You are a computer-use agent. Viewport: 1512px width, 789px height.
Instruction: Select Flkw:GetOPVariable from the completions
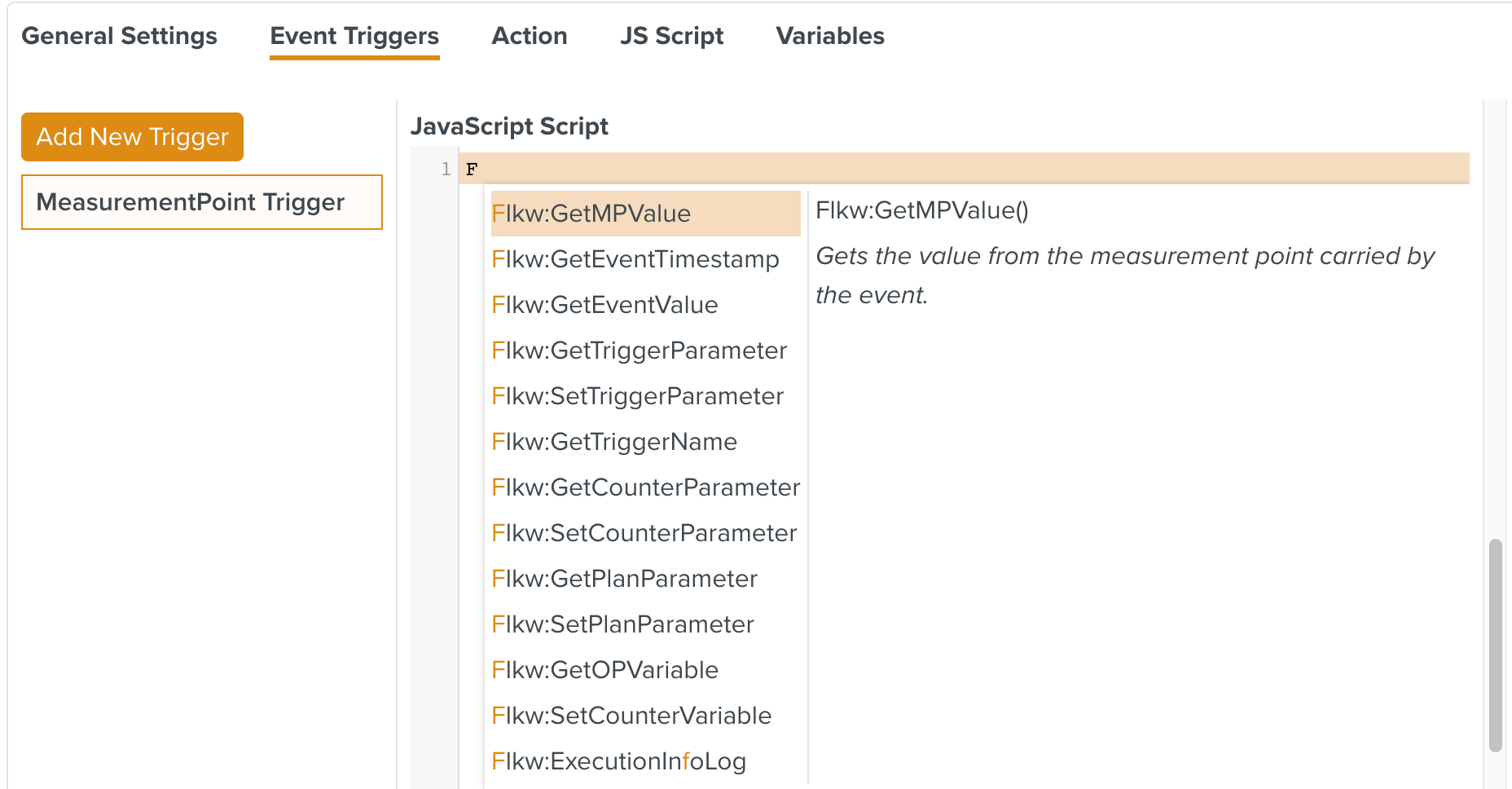(606, 669)
